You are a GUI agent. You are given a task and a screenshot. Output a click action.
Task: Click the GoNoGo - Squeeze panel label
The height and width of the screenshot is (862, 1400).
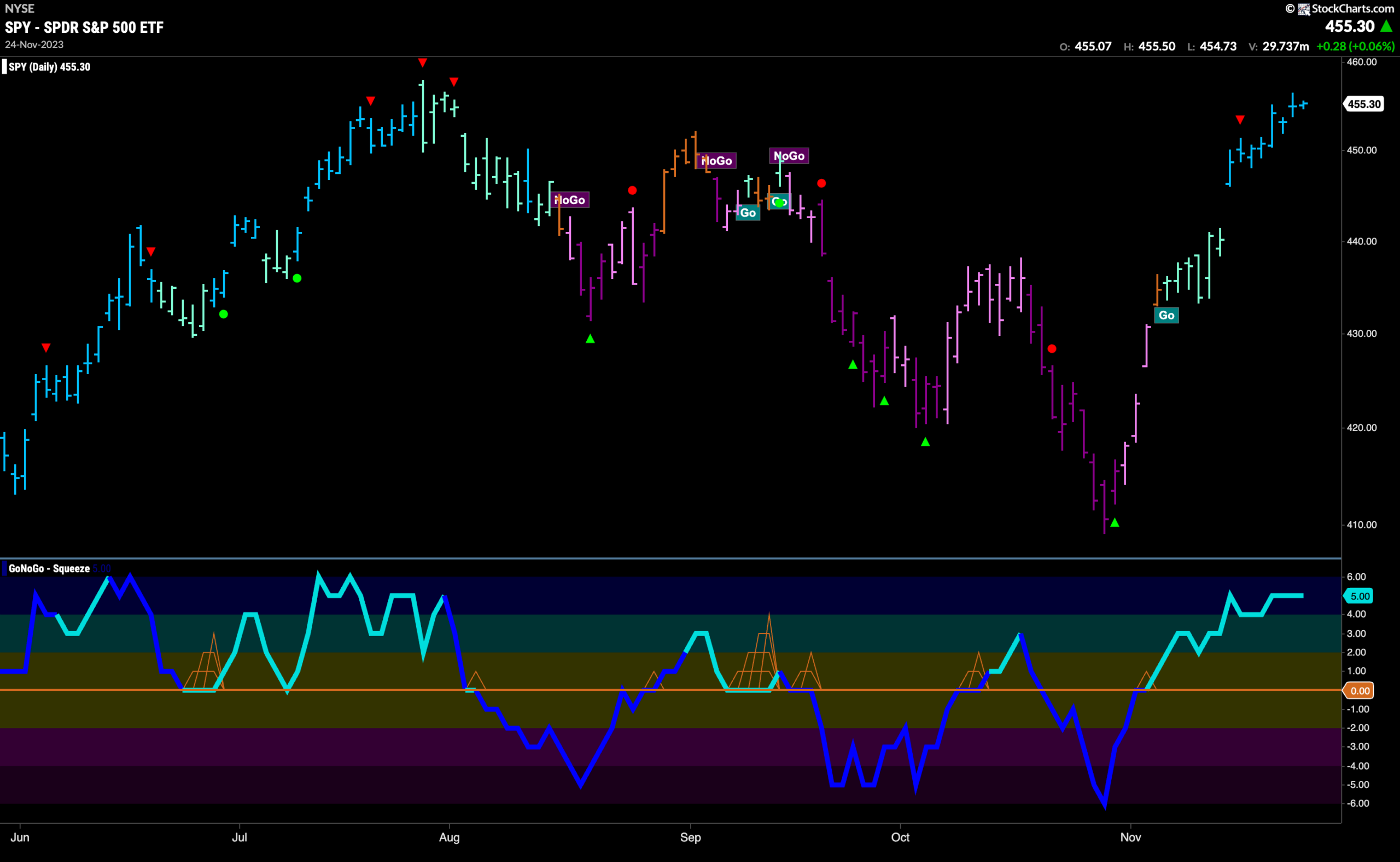coord(49,568)
